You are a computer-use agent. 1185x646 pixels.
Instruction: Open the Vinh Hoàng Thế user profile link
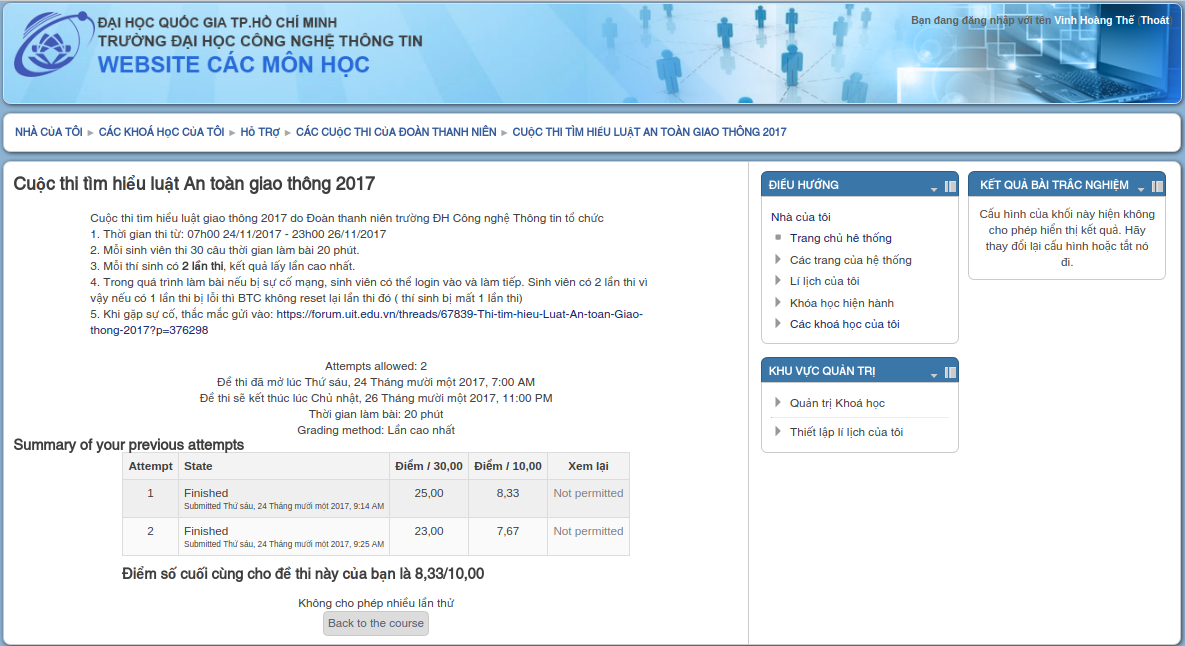click(1093, 21)
